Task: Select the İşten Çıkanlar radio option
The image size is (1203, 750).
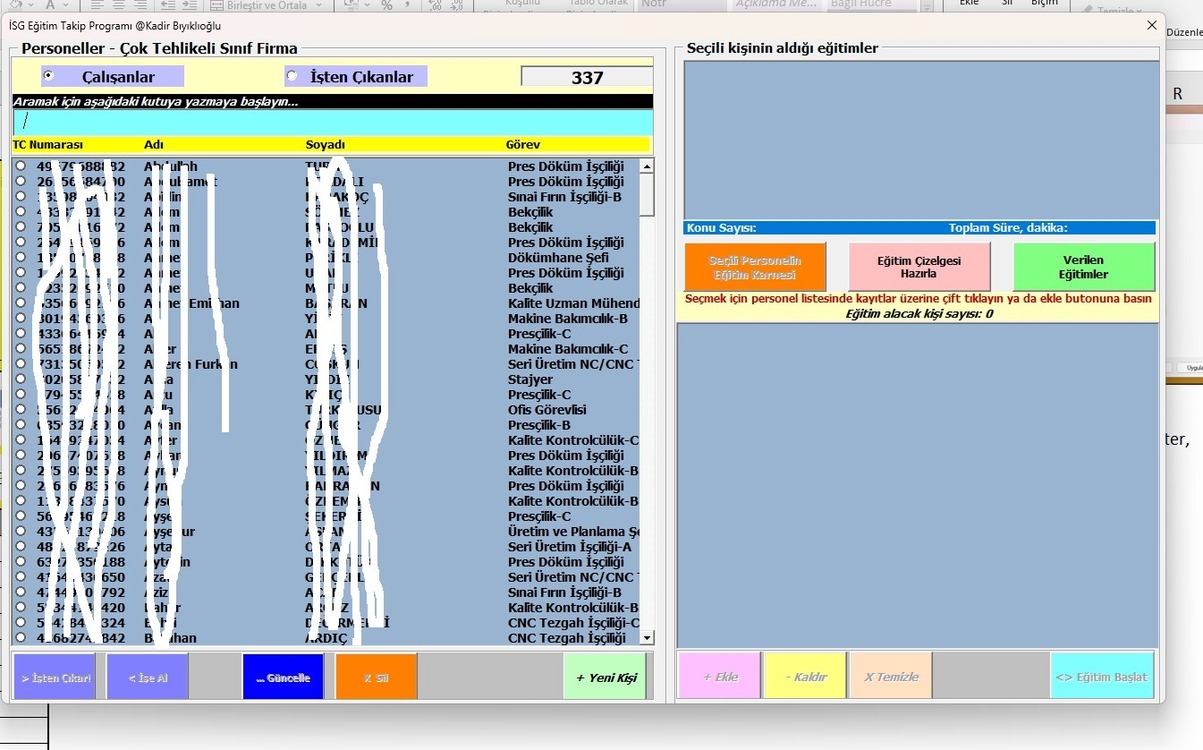Action: click(x=355, y=77)
